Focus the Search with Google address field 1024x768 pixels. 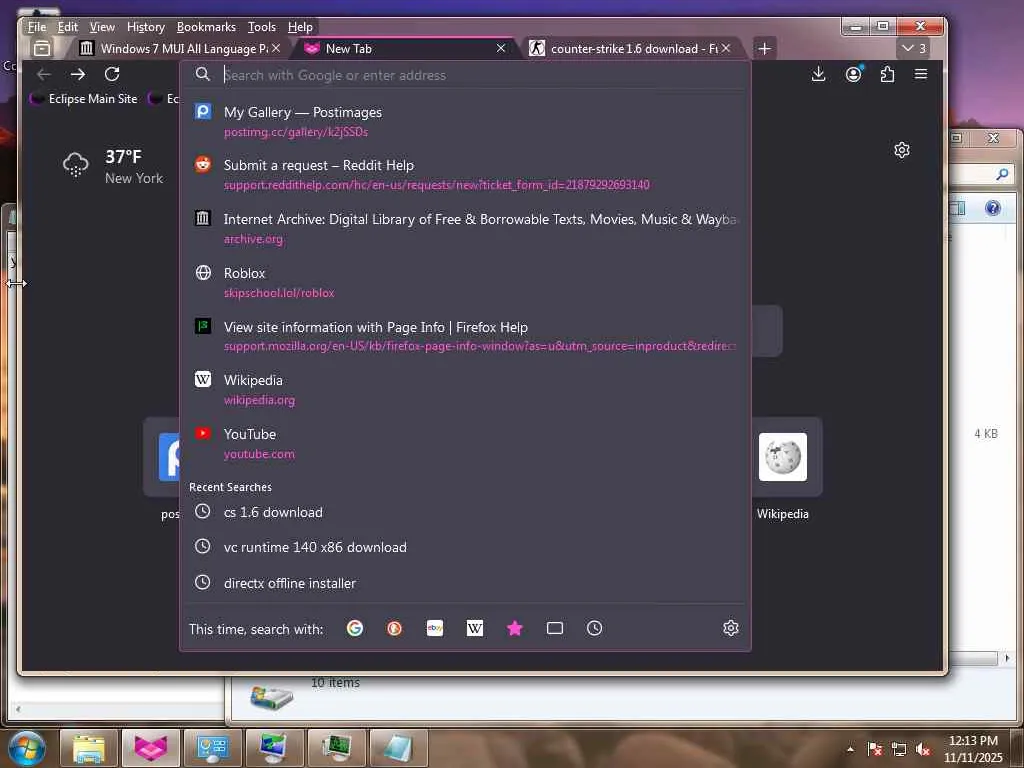click(x=465, y=75)
